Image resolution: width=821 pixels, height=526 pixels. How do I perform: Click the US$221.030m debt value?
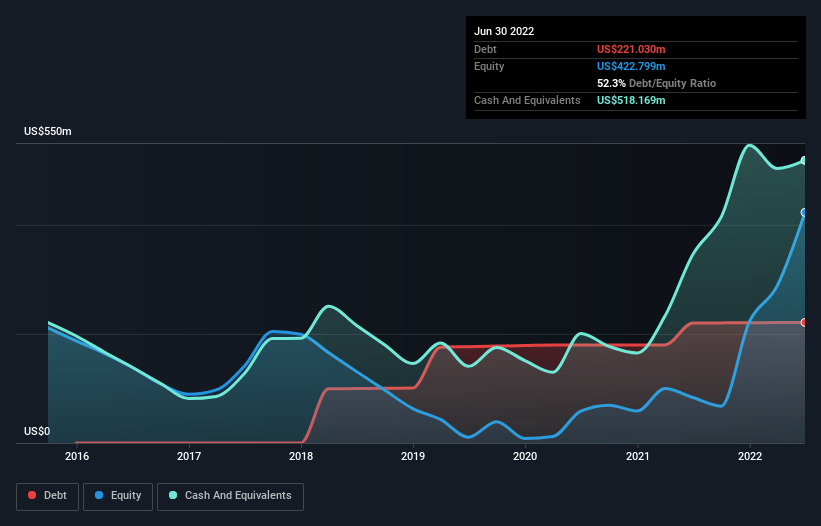coord(631,49)
